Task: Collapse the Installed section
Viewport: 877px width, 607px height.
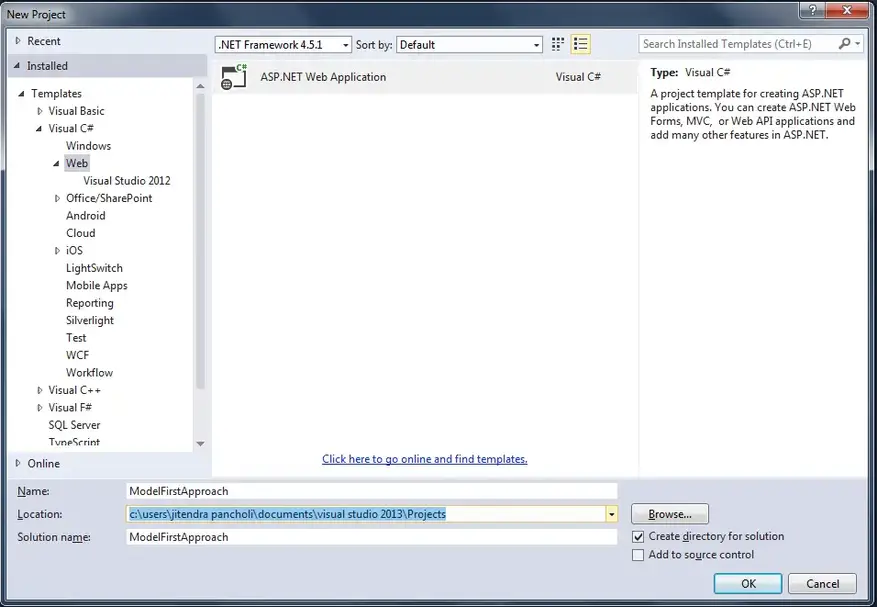Action: [17, 66]
